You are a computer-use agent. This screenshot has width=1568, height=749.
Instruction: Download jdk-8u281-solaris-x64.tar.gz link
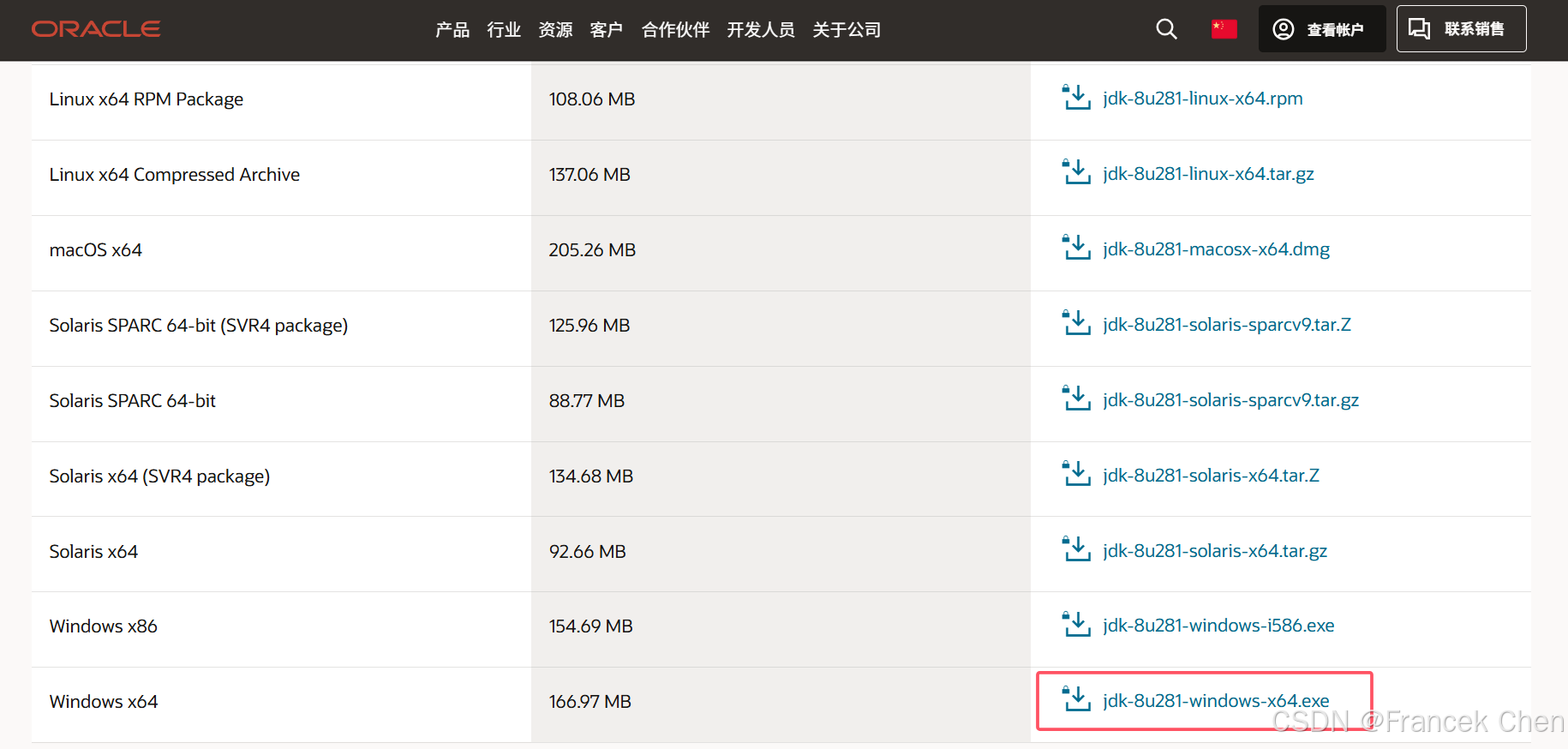click(1215, 551)
